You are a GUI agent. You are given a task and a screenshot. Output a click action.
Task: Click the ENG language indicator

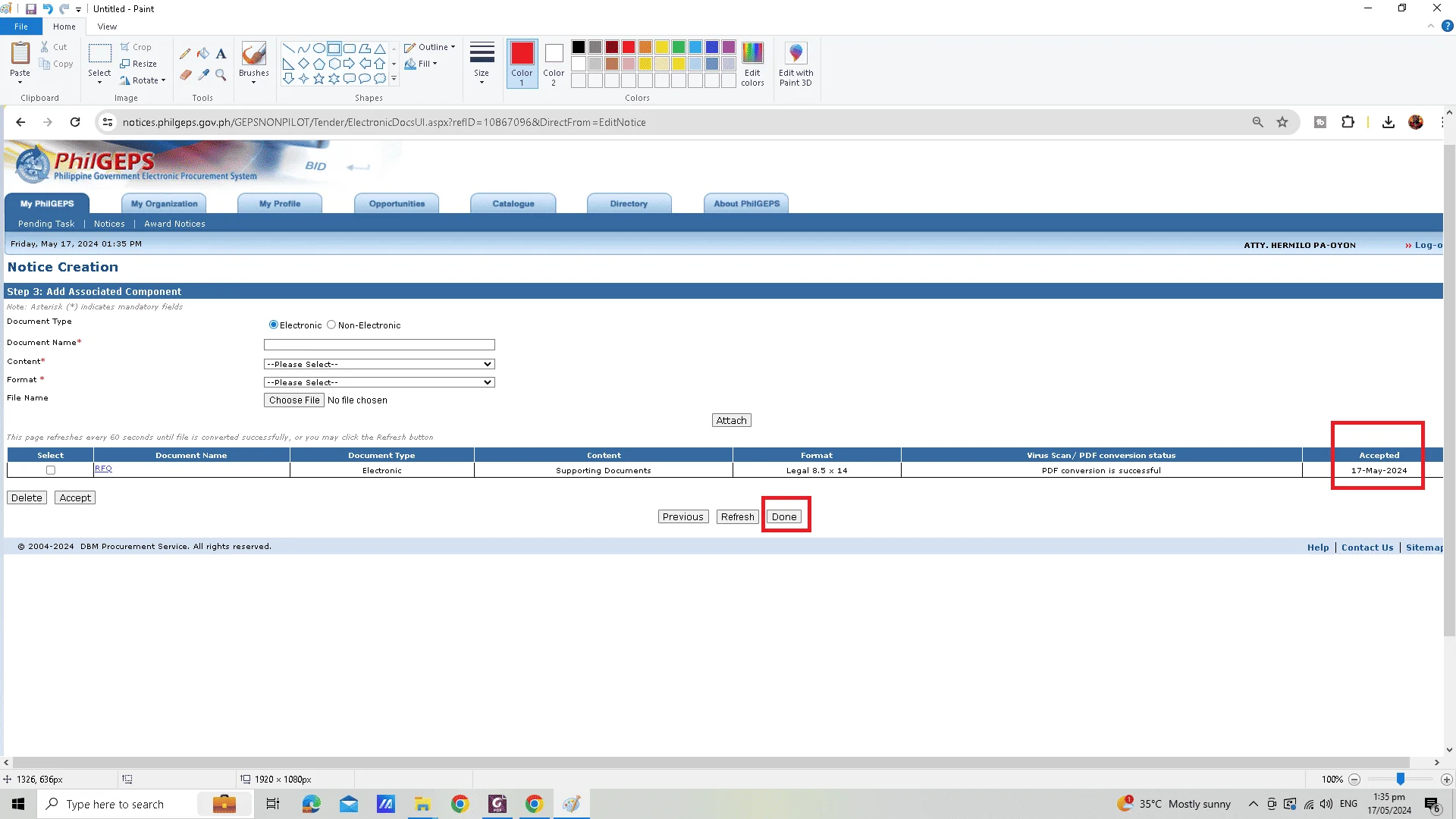(1348, 804)
